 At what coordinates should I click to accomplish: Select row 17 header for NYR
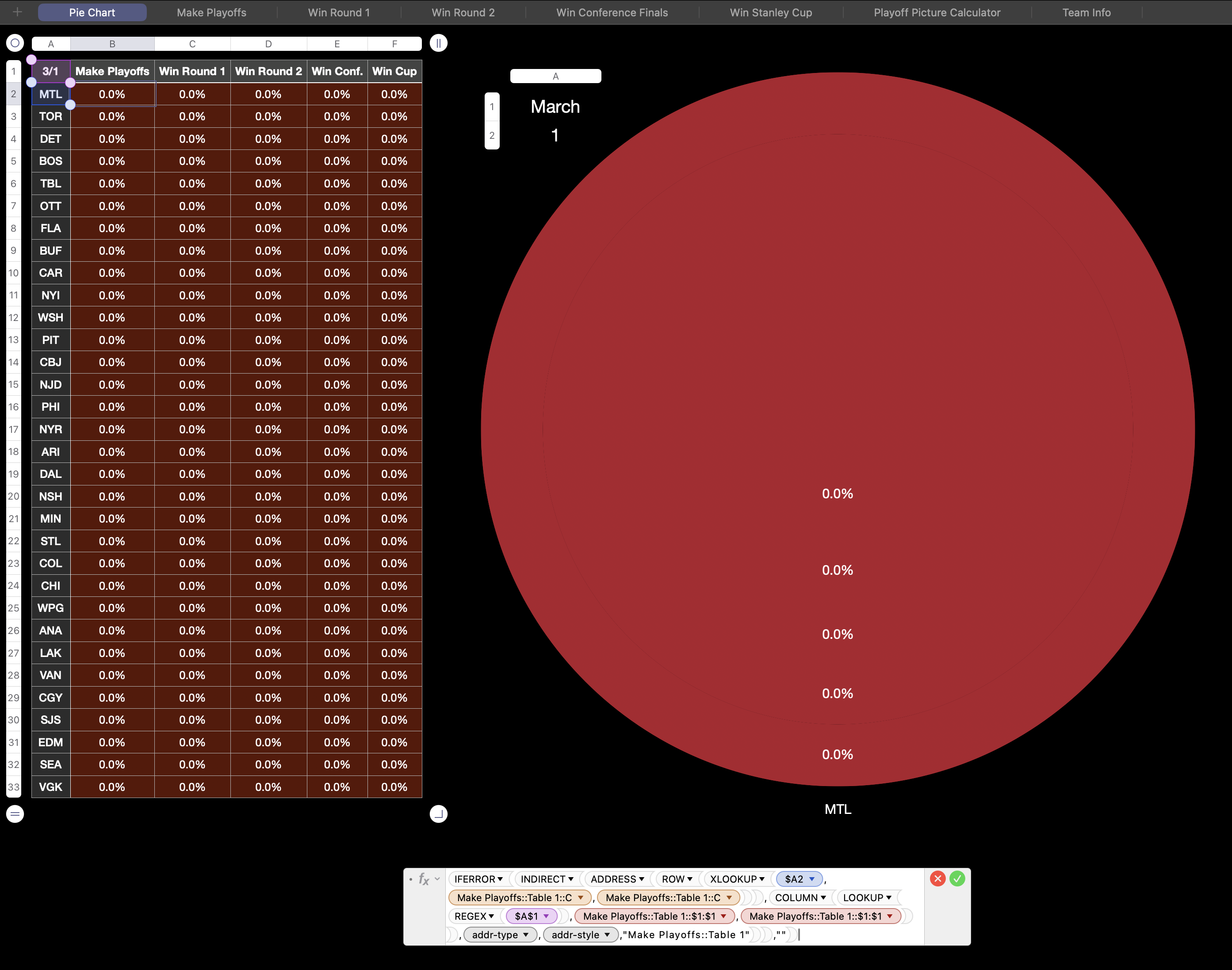[14, 429]
